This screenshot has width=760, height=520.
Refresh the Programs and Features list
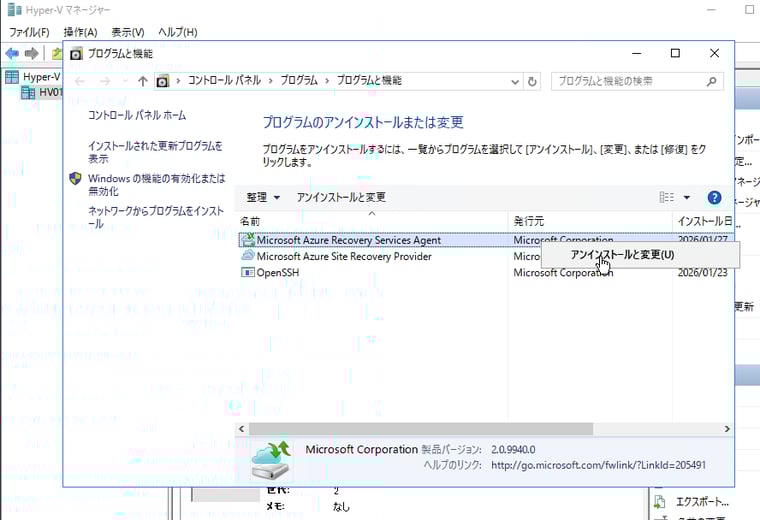click(x=532, y=81)
